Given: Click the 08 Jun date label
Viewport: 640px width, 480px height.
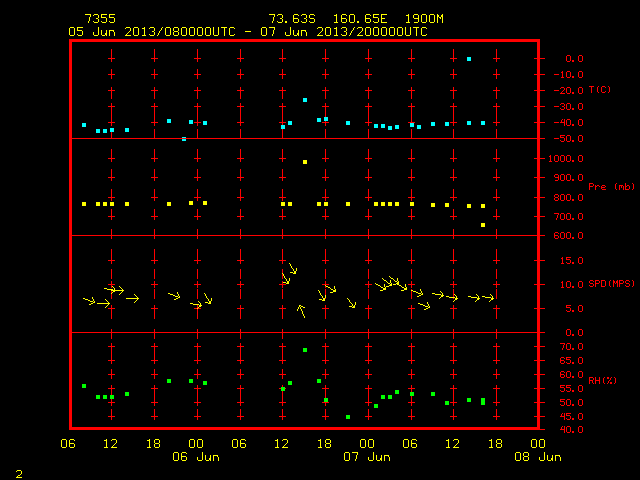Looking at the screenshot, I should [538, 457].
